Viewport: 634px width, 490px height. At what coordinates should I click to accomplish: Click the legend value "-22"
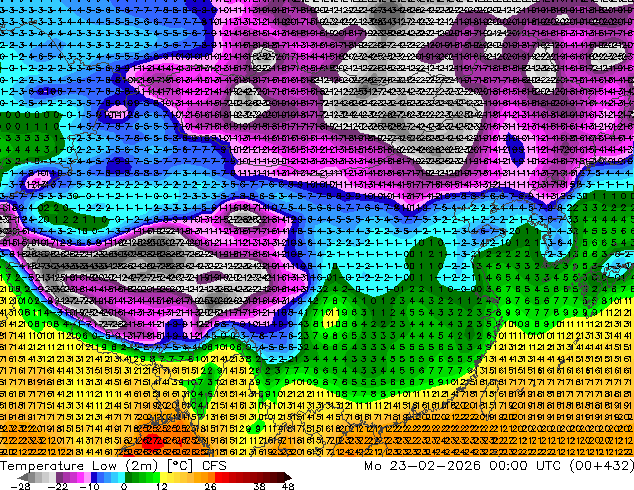coord(57,486)
